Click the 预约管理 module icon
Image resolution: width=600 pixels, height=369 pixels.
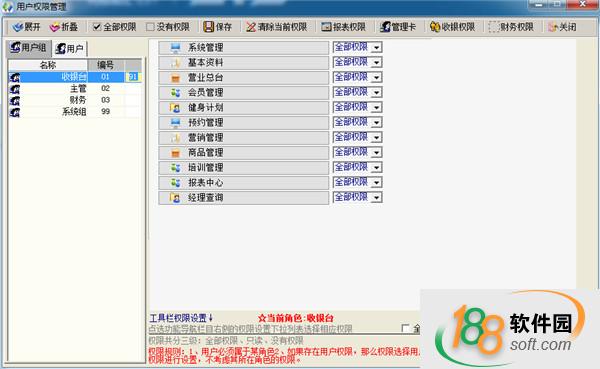[175, 123]
